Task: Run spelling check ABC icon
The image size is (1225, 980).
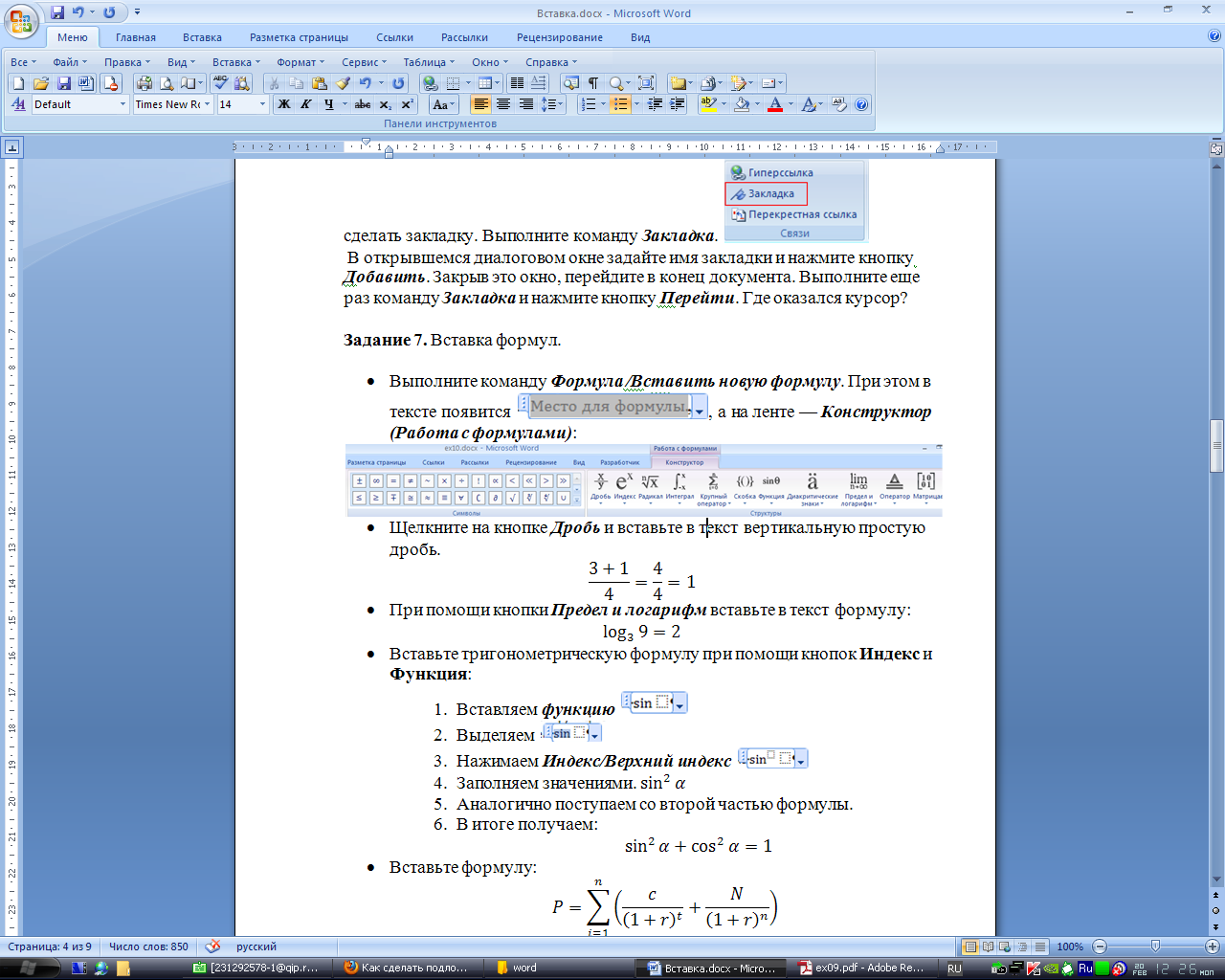Action: tap(221, 83)
